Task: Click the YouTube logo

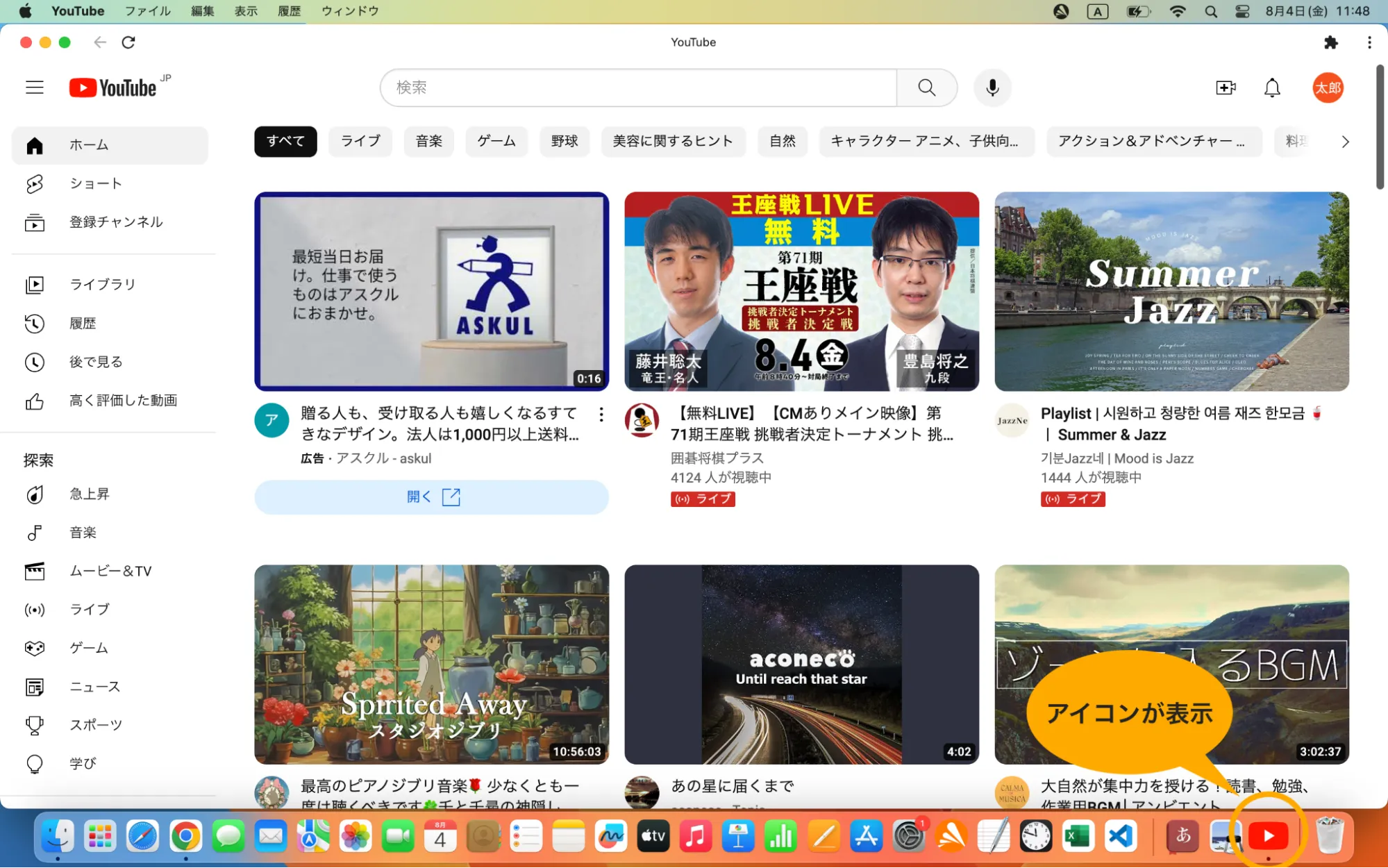Action: pos(113,87)
